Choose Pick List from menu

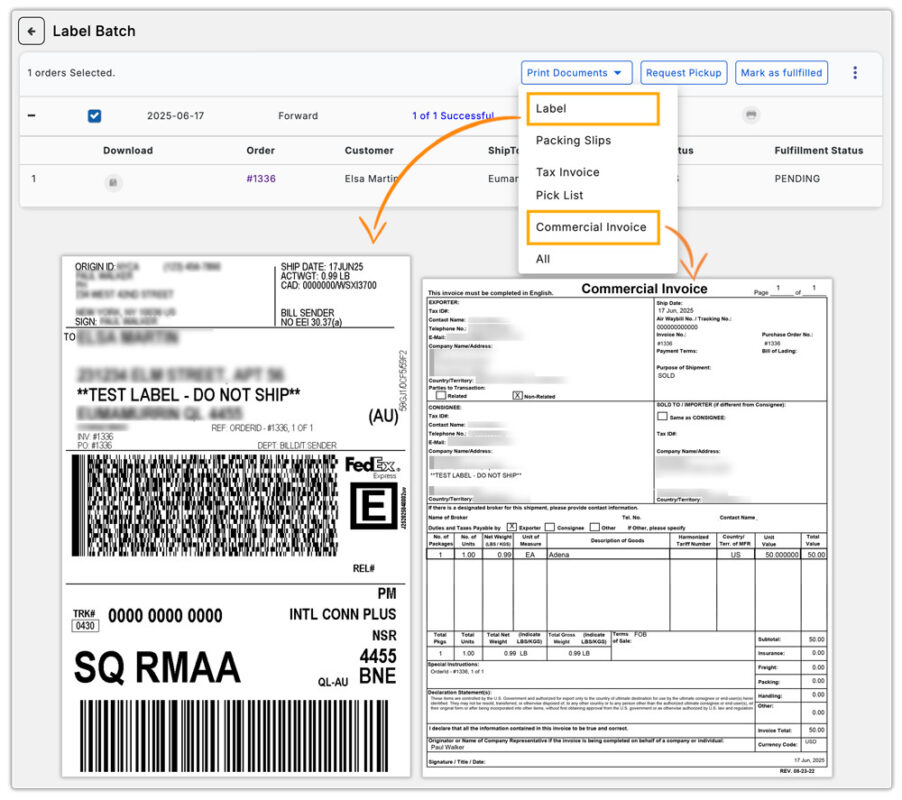559,195
